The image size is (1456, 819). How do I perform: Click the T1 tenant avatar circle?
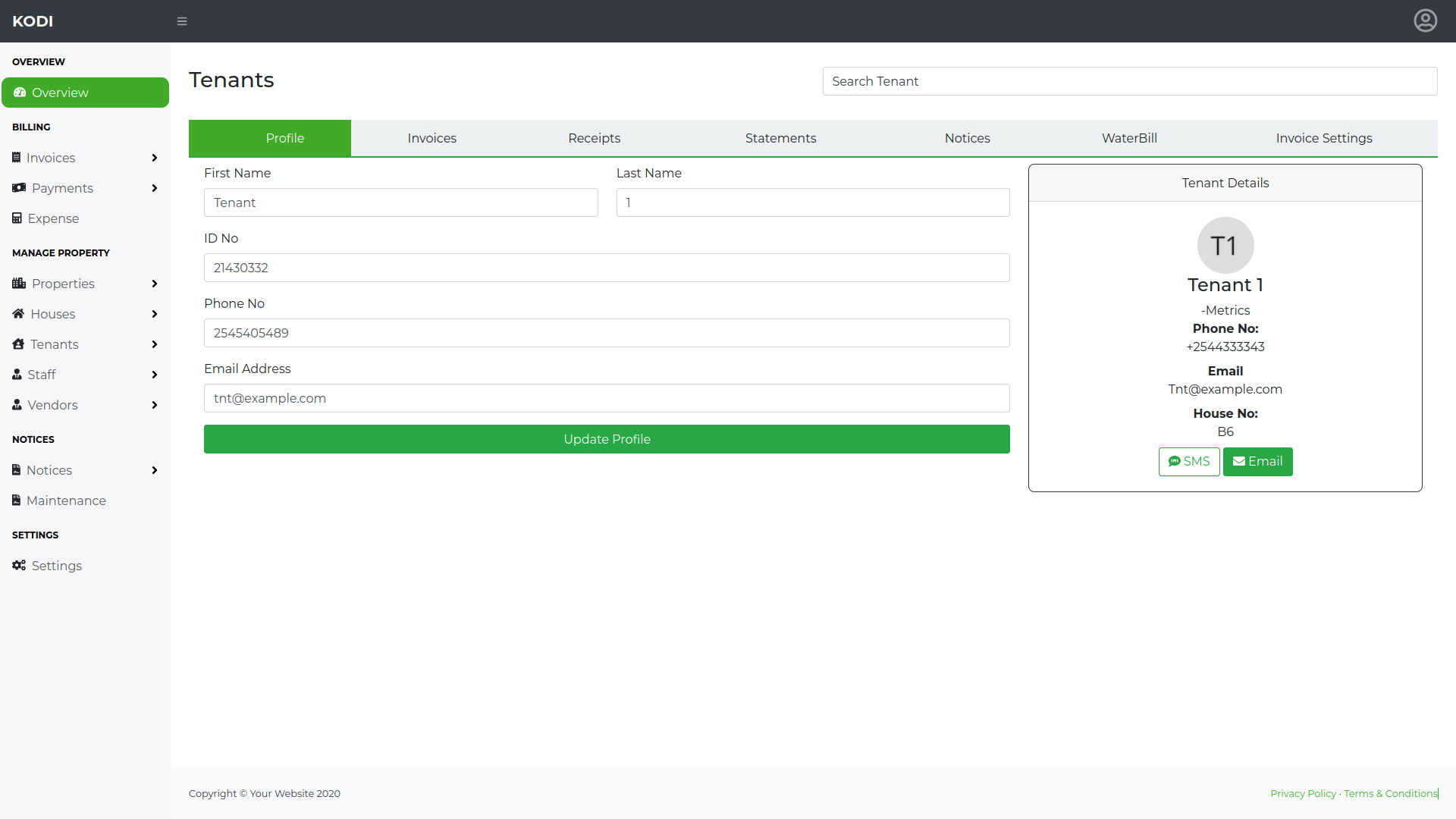tap(1225, 246)
